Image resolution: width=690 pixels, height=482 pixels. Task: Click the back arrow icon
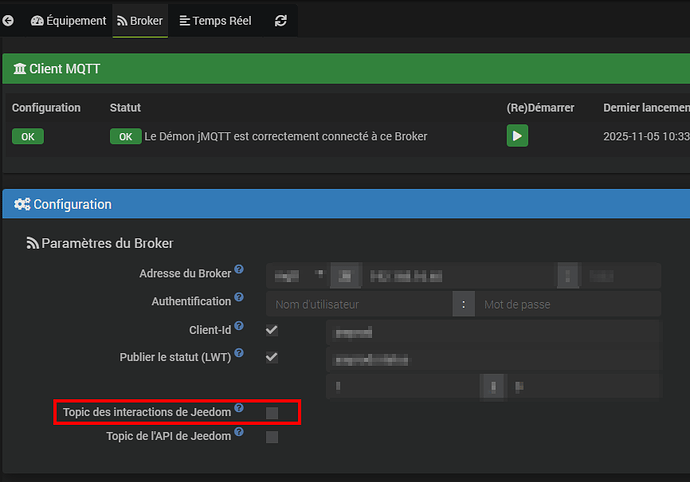[x=9, y=20]
